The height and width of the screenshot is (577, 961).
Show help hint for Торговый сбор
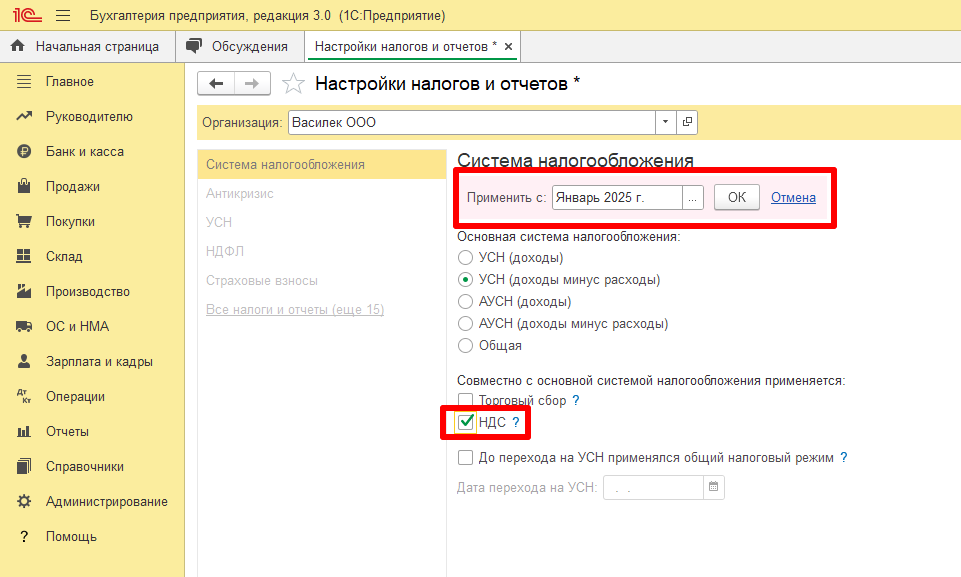pos(575,400)
